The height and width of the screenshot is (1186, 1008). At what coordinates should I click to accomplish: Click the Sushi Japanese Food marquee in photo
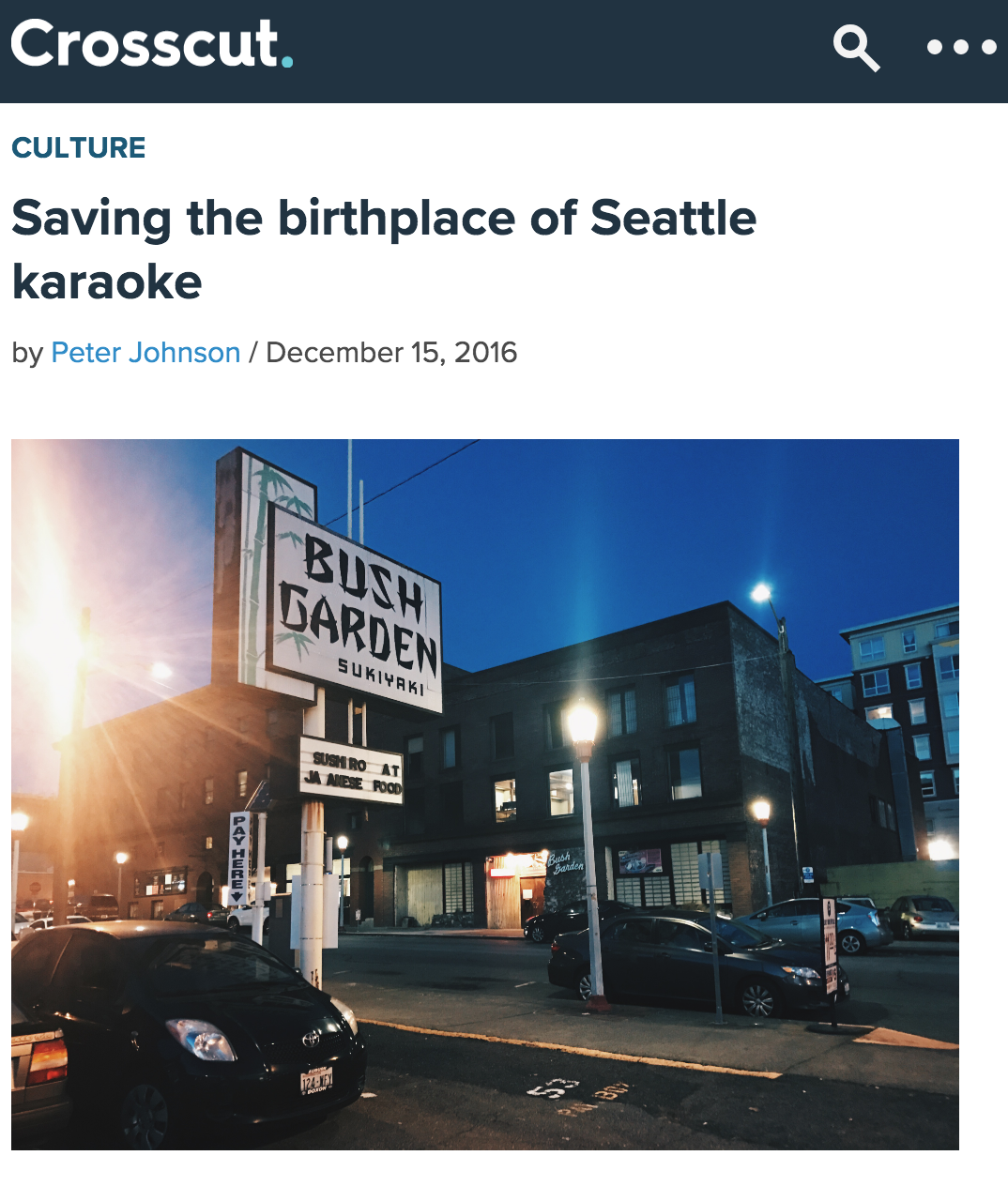pos(352,769)
